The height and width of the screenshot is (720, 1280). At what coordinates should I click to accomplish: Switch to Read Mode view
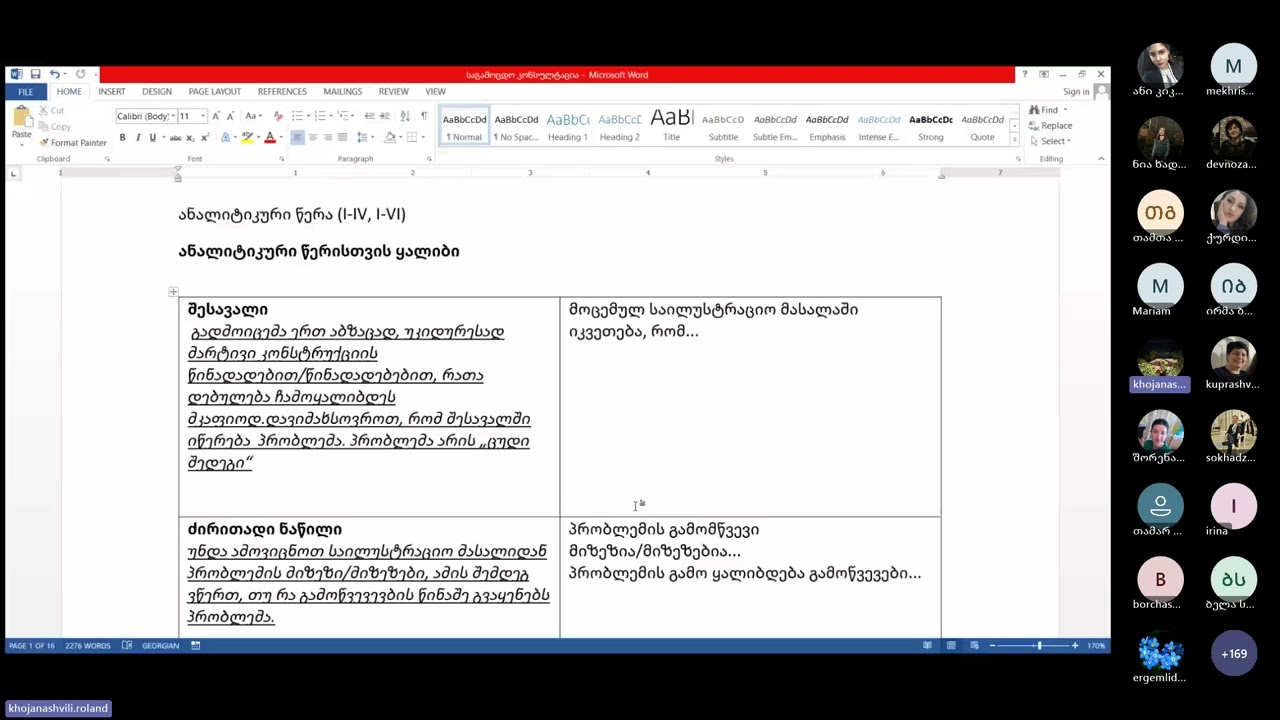(928, 646)
